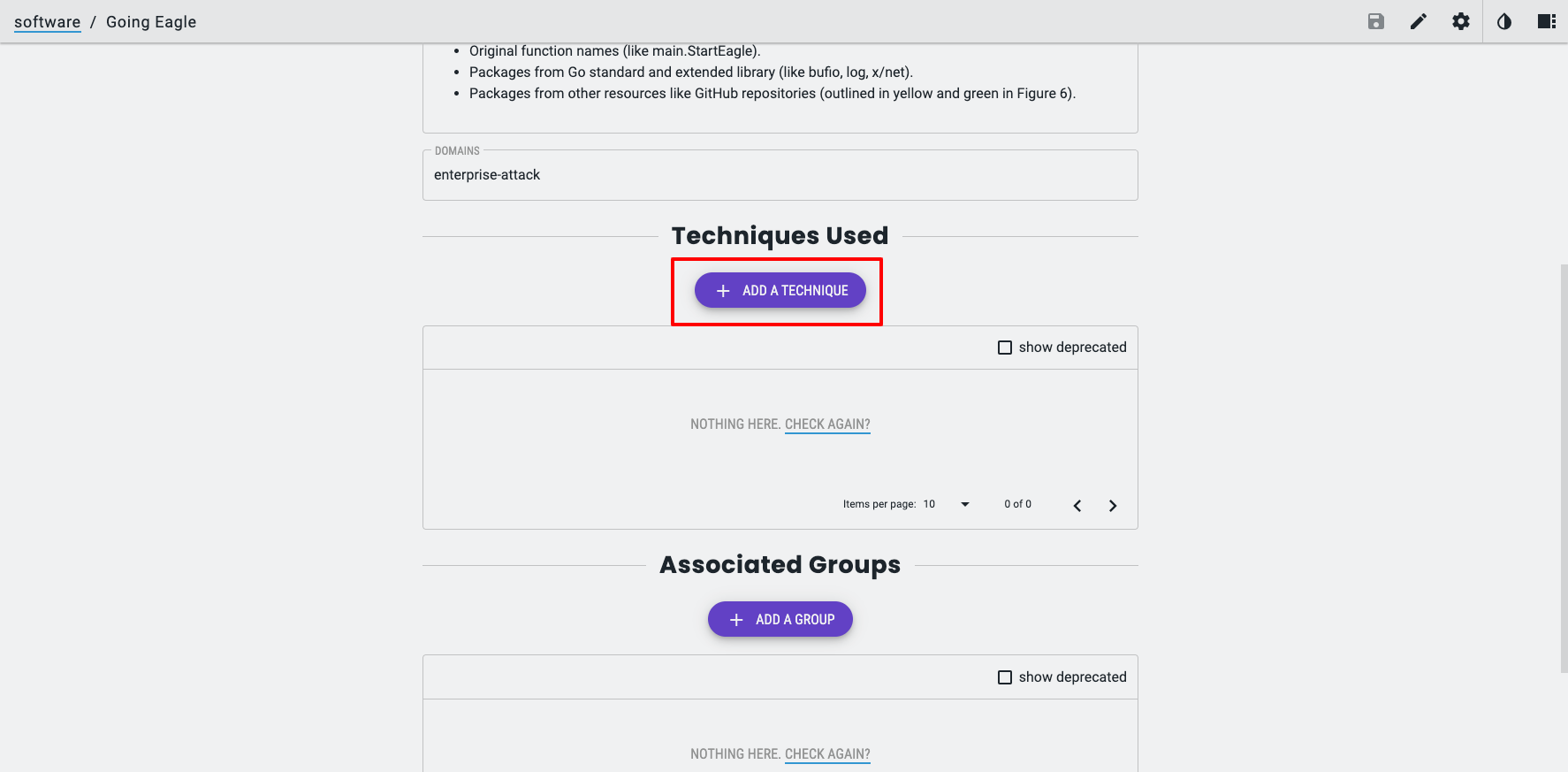Click Check Again link in Techniques table

click(827, 424)
